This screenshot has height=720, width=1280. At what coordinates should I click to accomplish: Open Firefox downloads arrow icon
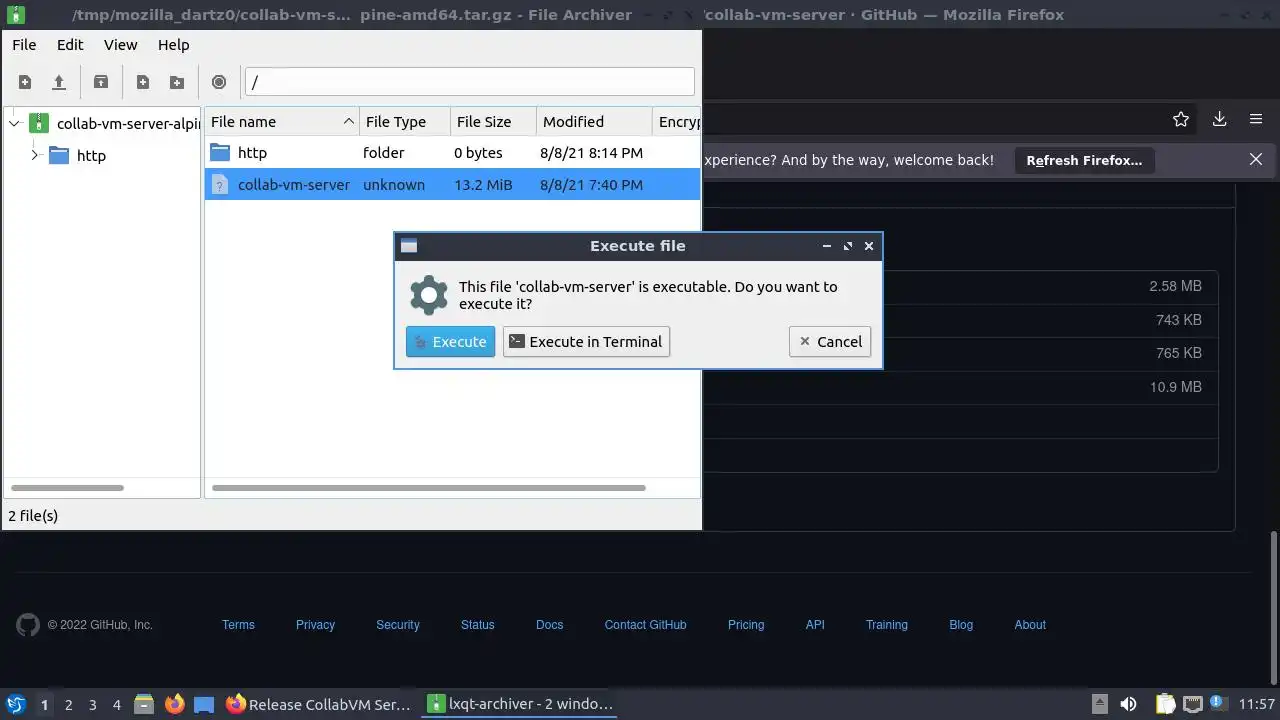click(1219, 119)
